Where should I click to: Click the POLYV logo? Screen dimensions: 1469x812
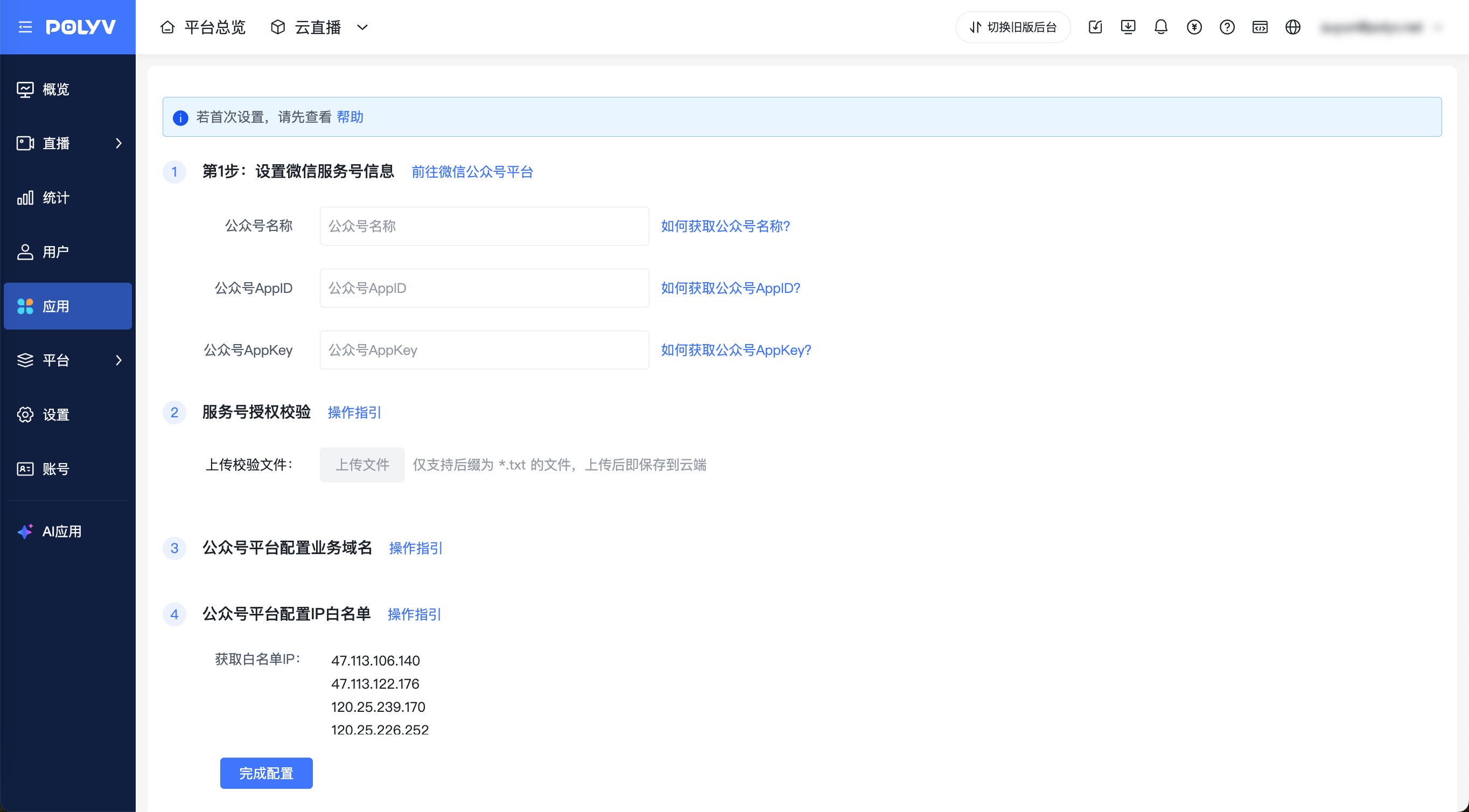tap(80, 27)
